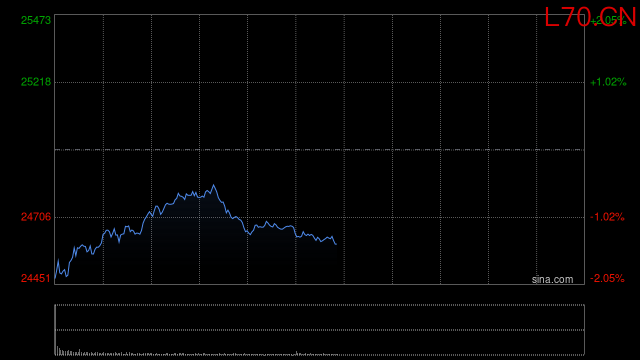Select the -2.05% percentage label
The height and width of the screenshot is (360, 640).
(x=607, y=278)
